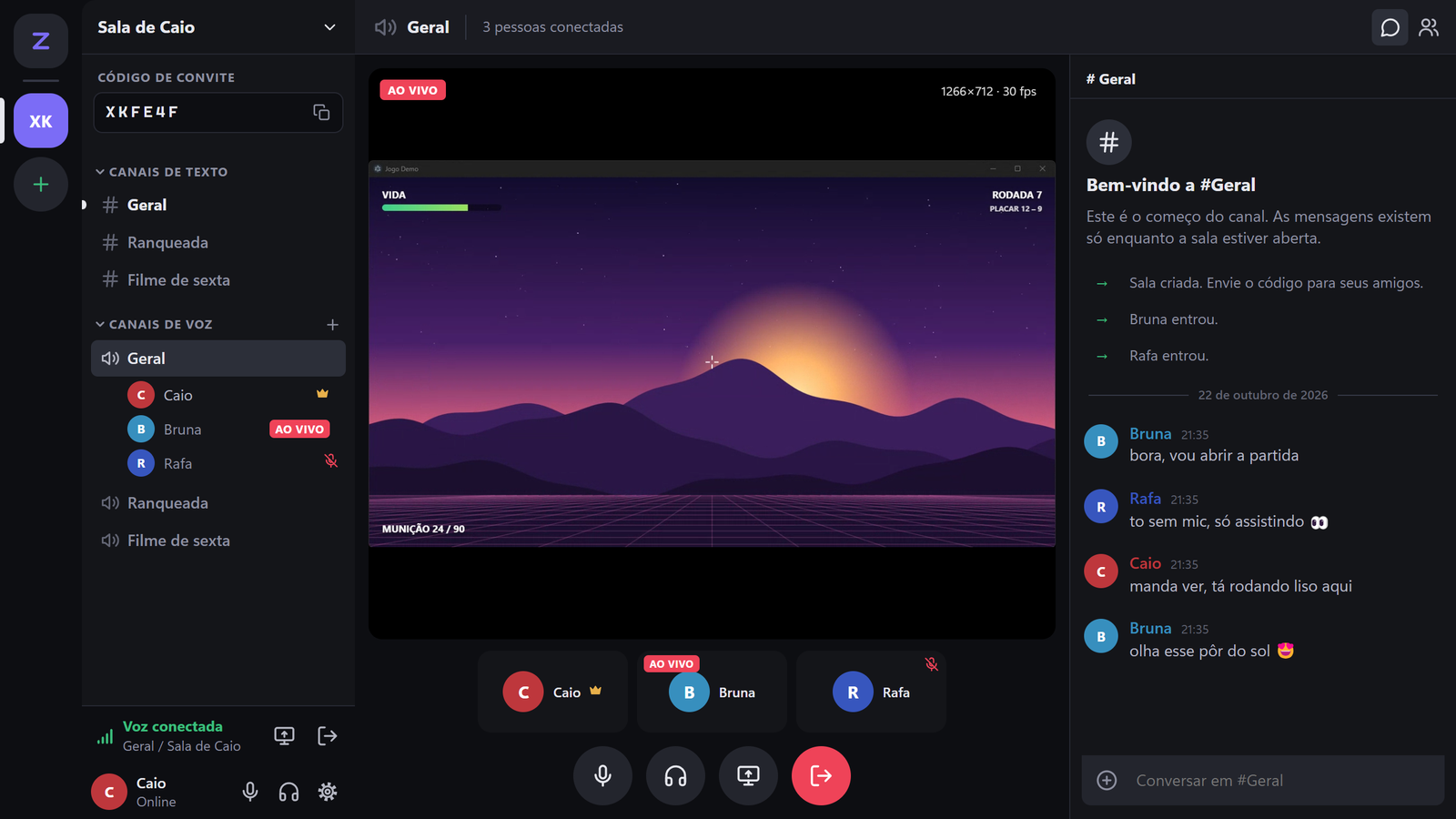Mute microphone in user panel

click(250, 792)
